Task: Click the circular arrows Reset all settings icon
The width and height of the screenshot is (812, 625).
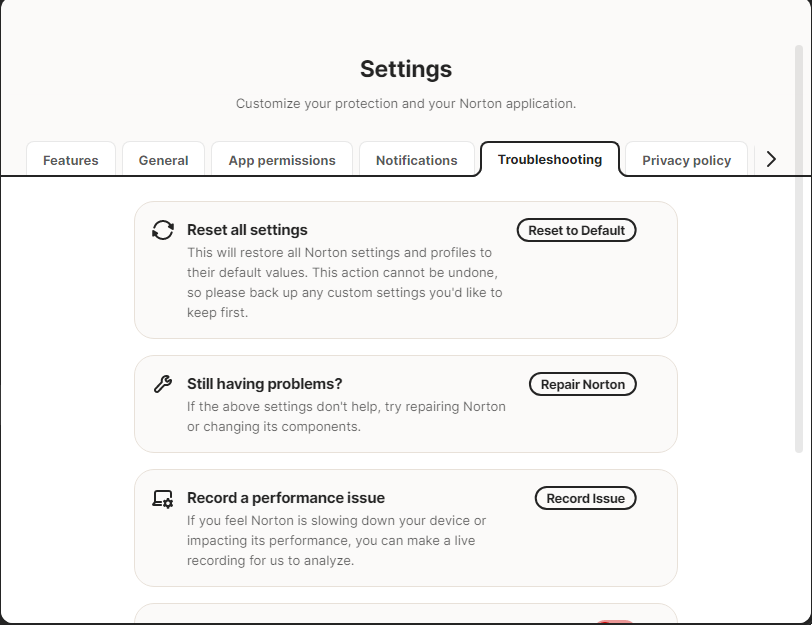Action: coord(163,230)
